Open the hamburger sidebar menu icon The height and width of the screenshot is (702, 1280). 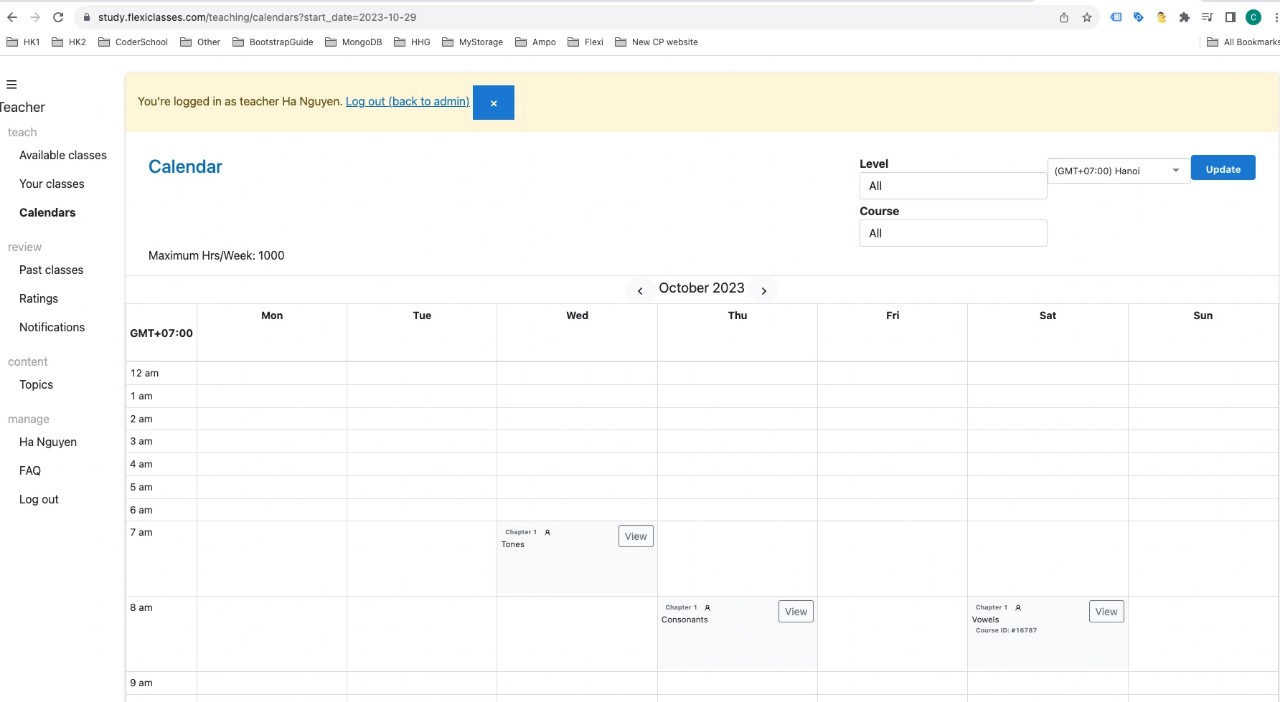coord(12,84)
